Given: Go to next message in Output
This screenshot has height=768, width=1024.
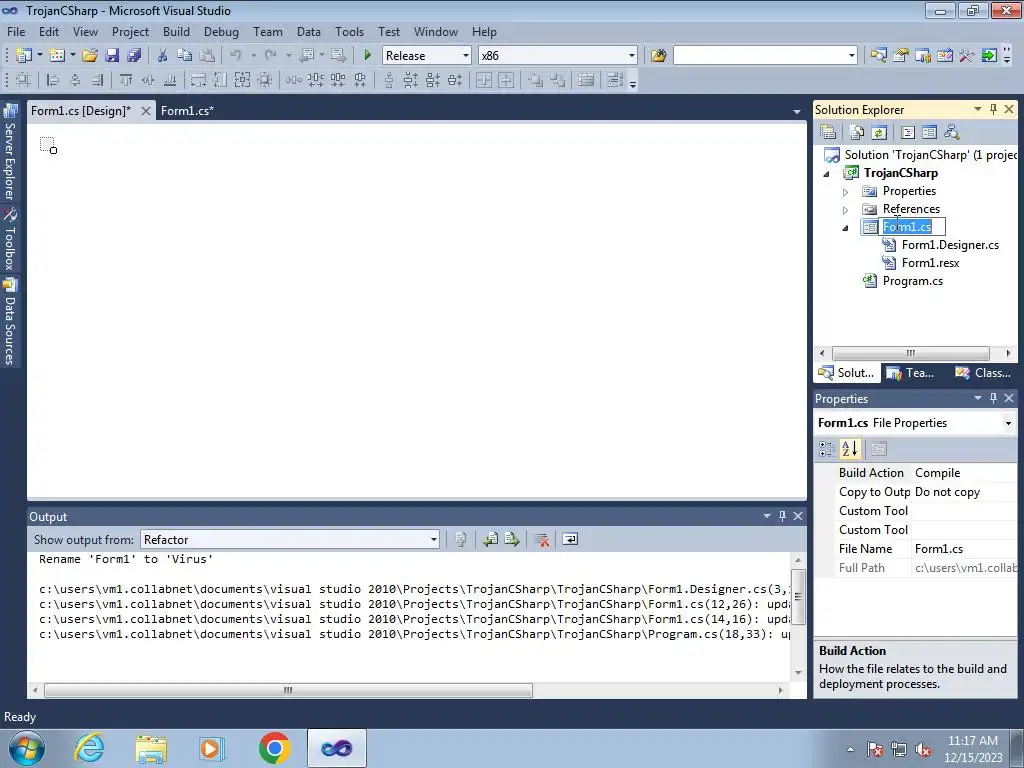Looking at the screenshot, I should [511, 539].
